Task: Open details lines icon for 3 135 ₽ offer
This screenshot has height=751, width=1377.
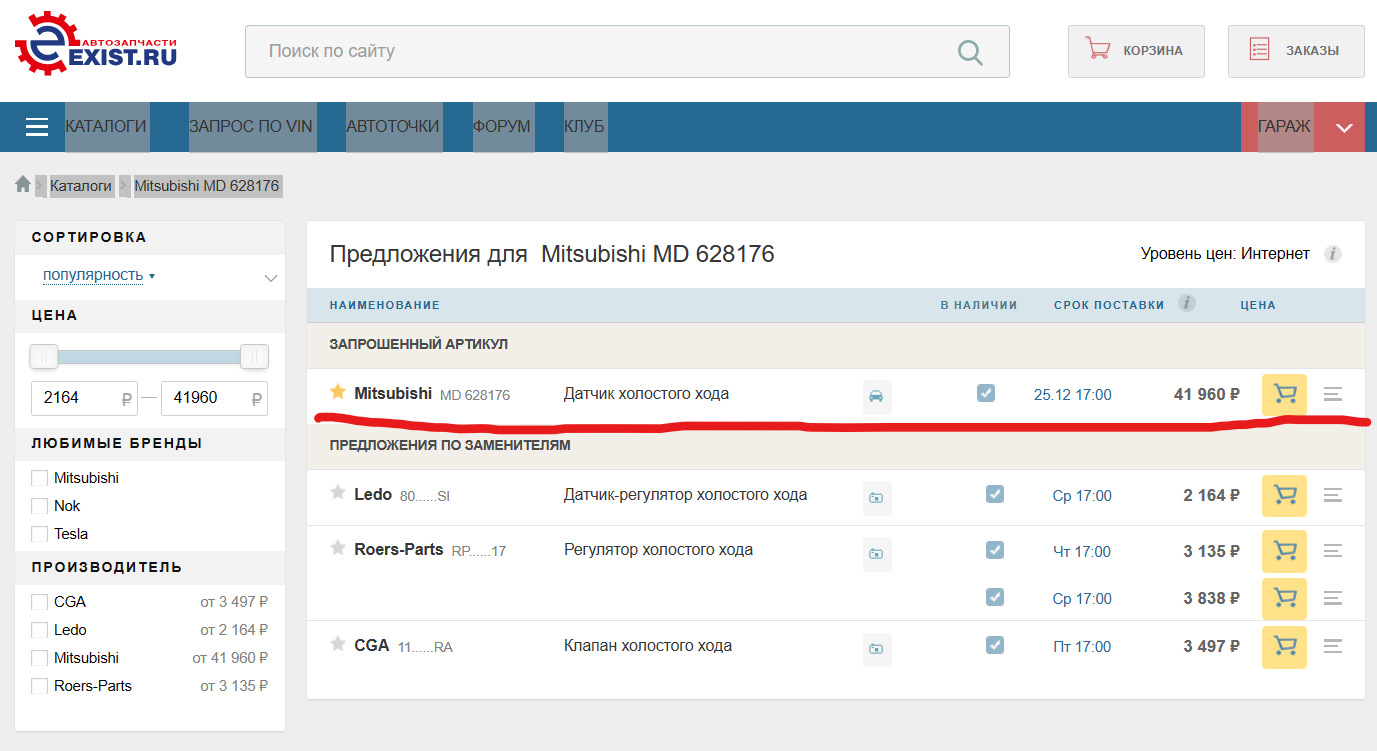Action: 1333,551
